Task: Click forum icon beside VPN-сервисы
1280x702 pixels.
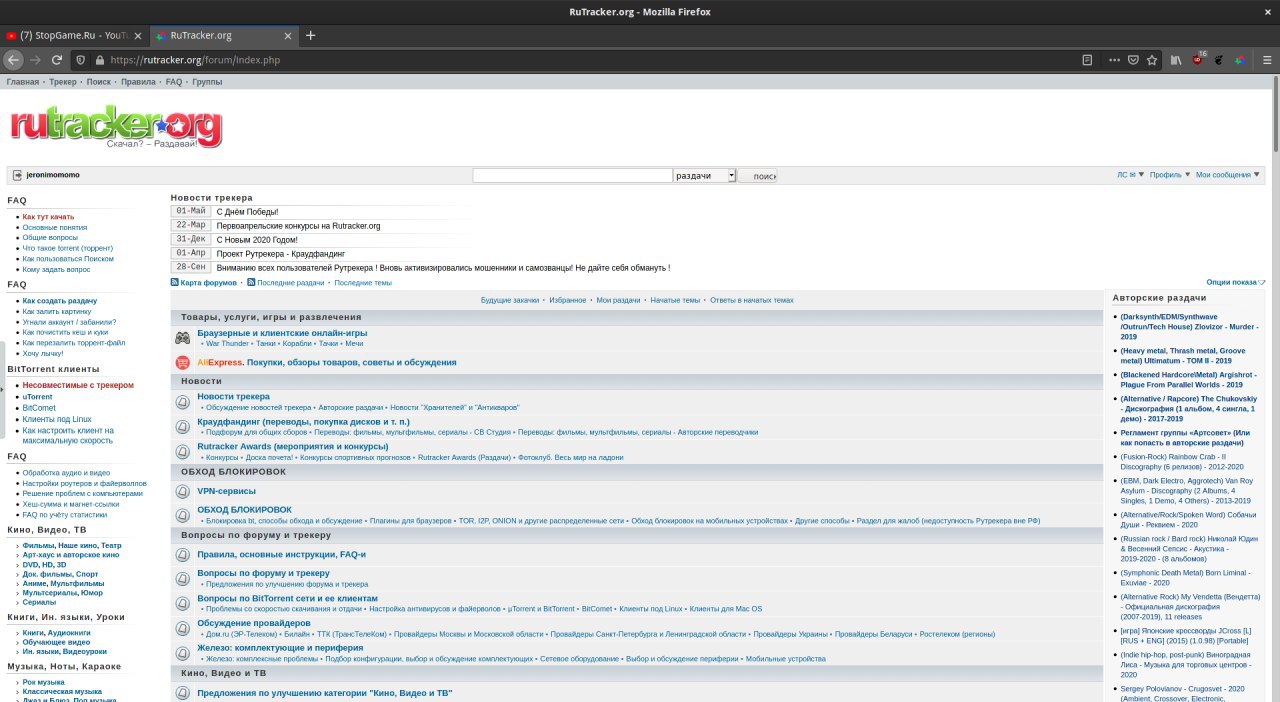Action: click(x=183, y=491)
